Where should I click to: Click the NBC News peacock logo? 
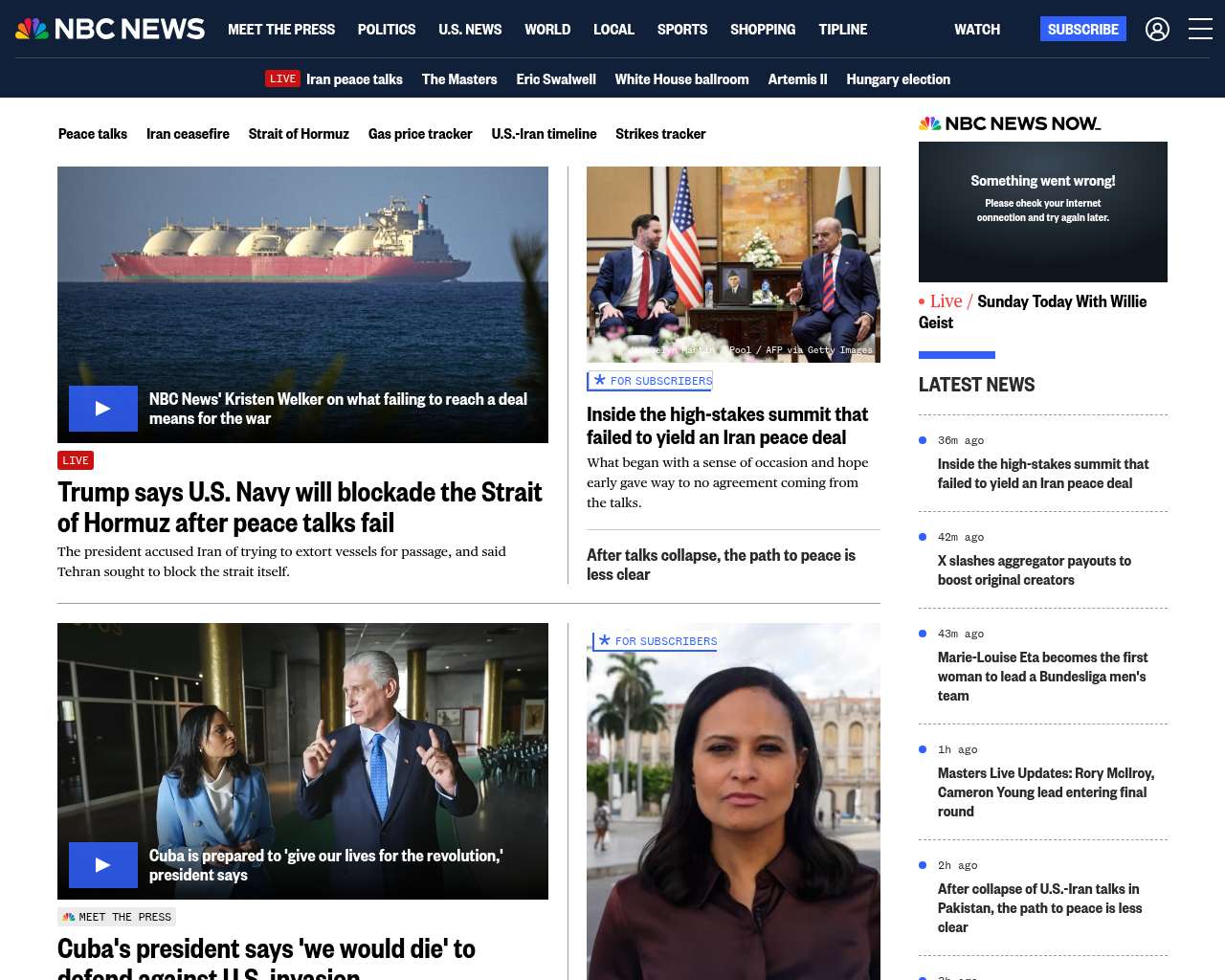click(x=110, y=29)
